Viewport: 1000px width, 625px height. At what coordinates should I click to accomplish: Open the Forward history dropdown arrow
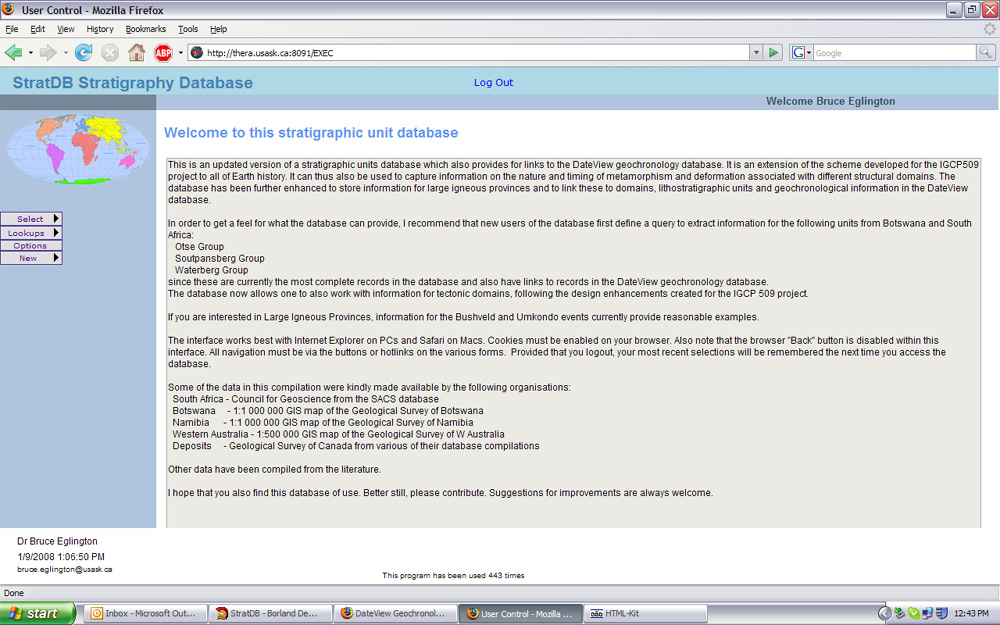click(x=65, y=53)
